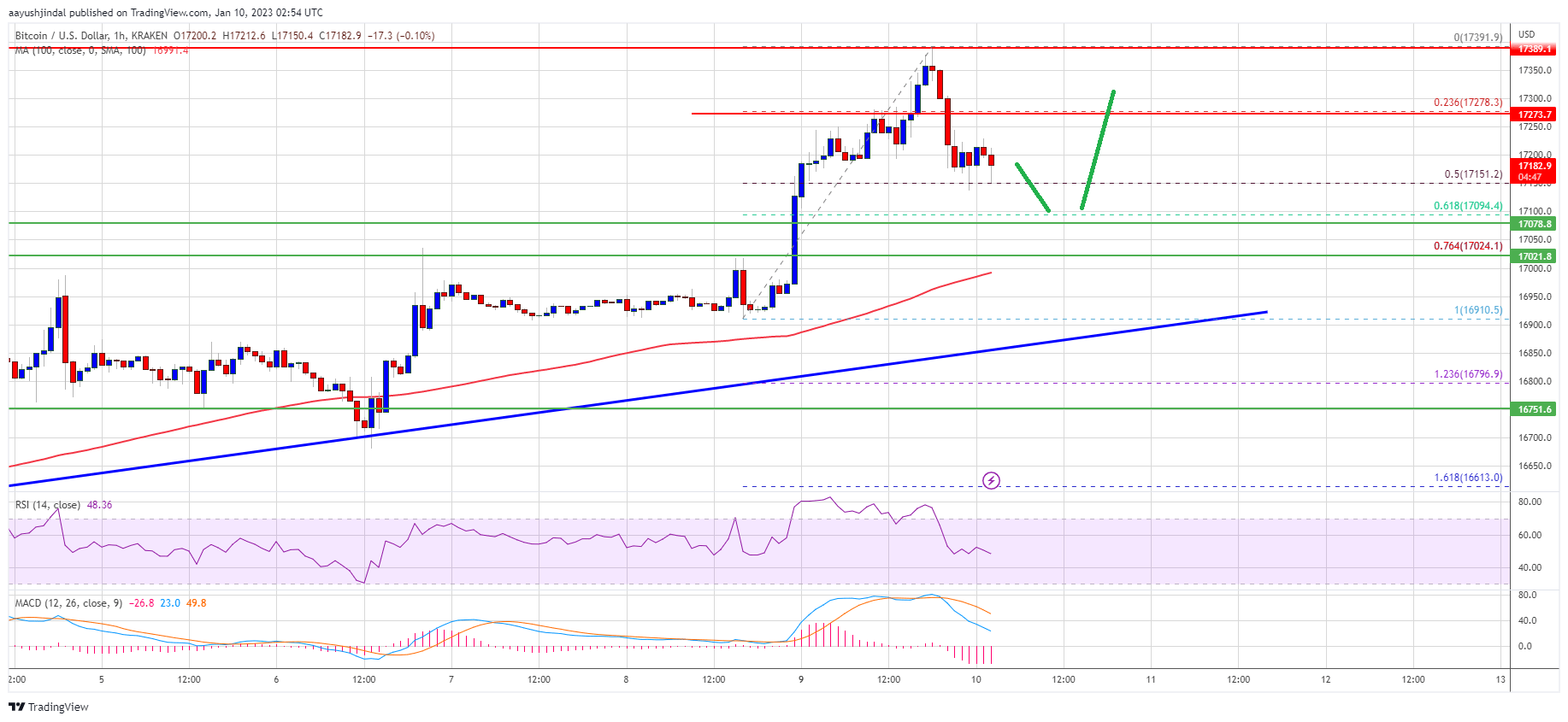Click the date label 9 on time axis
Screen dimensions: 1568x722
(801, 679)
